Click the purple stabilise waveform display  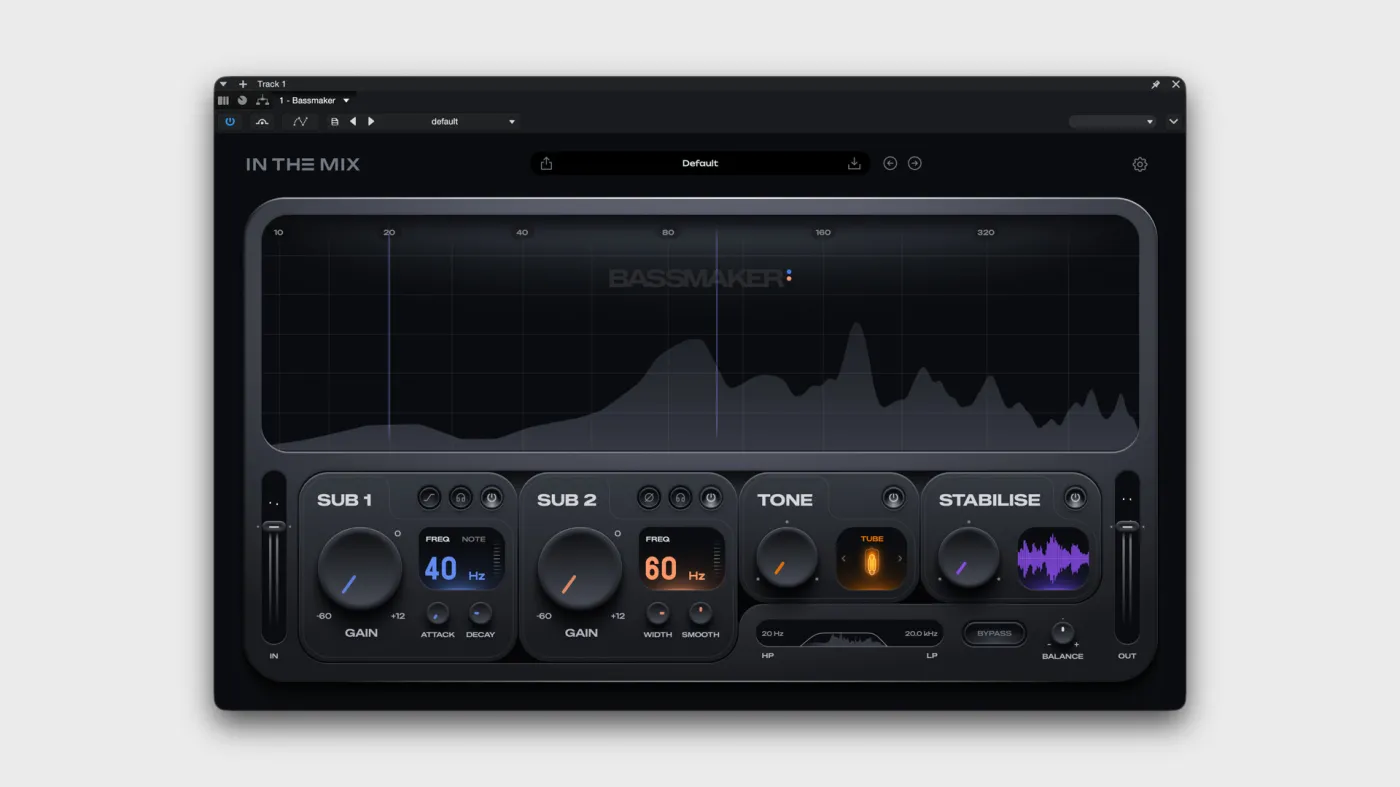[x=1053, y=559]
